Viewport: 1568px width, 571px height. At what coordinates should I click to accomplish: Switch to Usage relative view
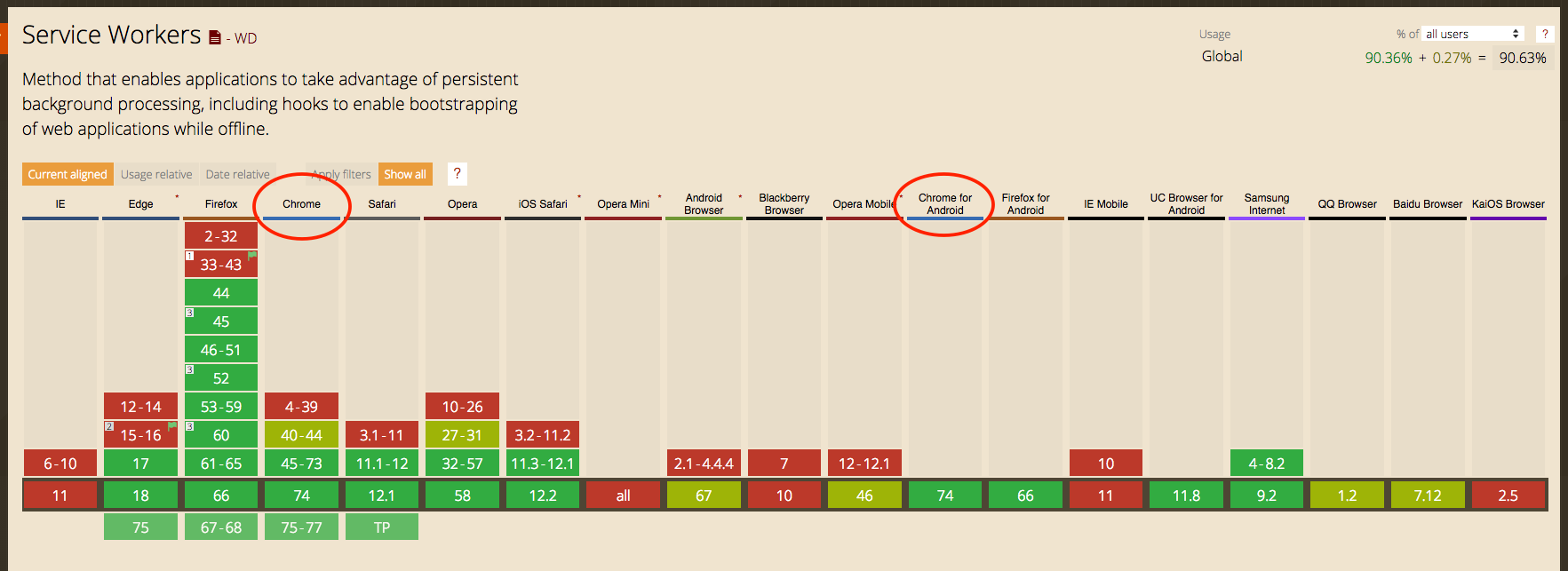(x=156, y=174)
